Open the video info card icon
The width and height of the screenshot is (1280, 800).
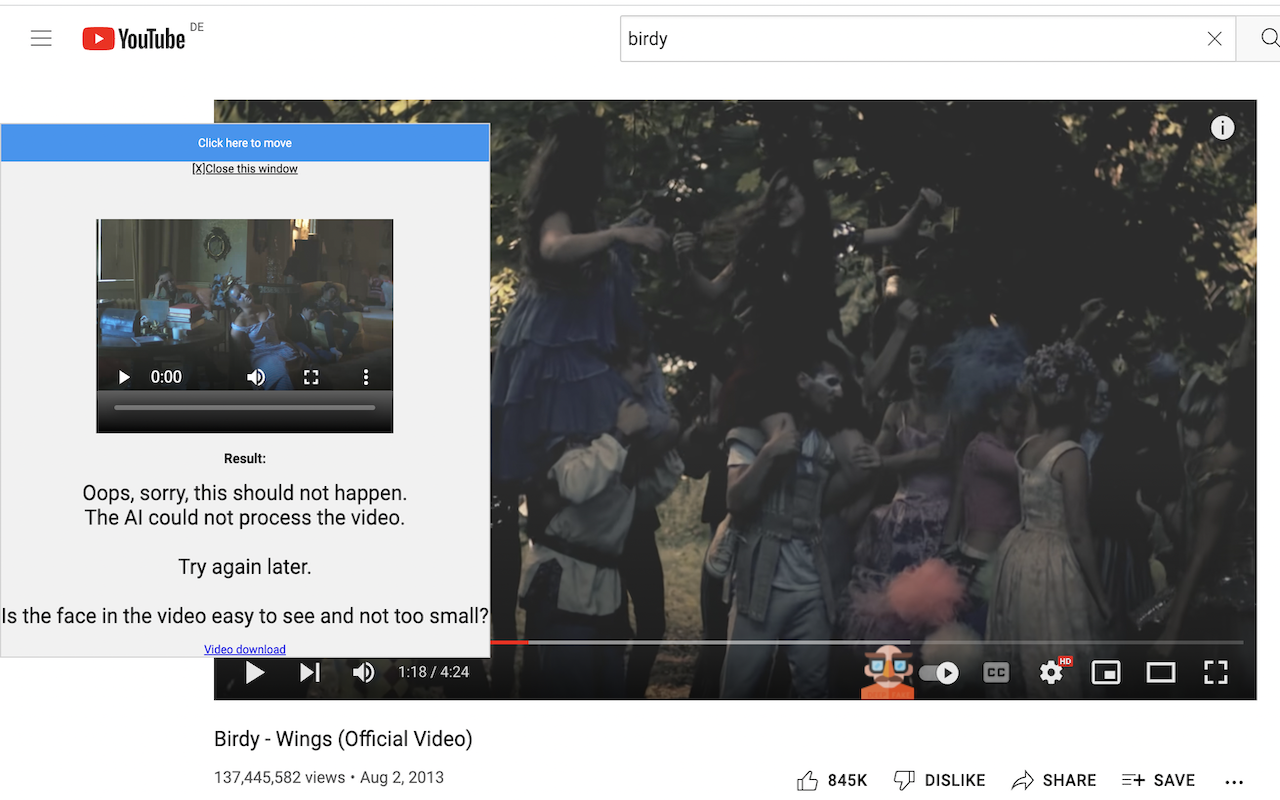(x=1222, y=128)
